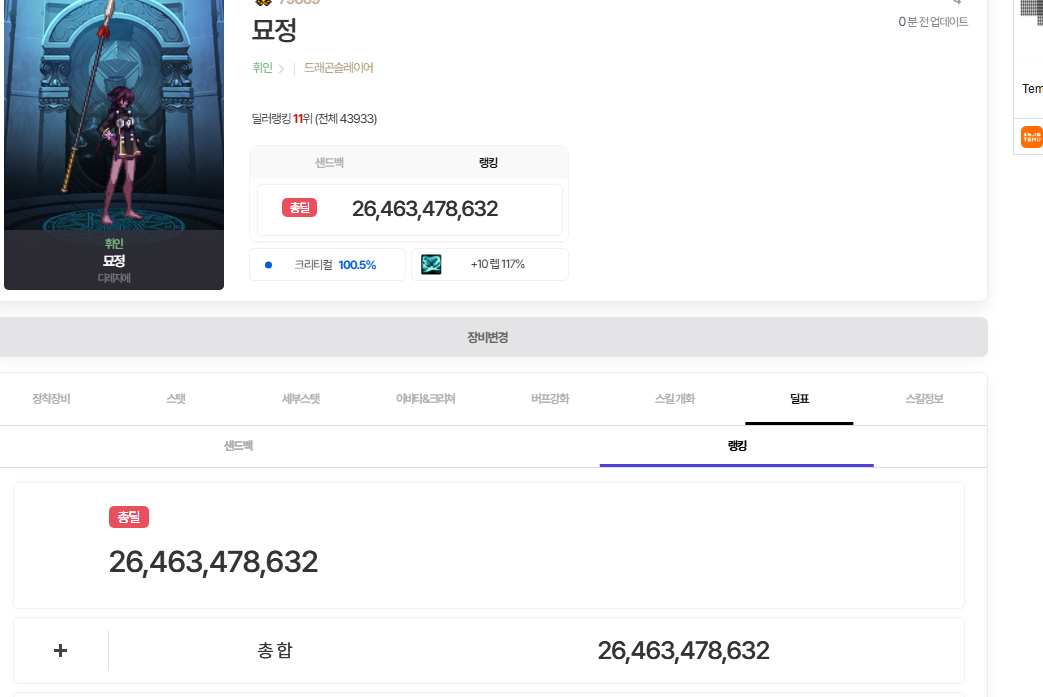This screenshot has width=1043, height=697.
Task: Open the 장착장비 tab
Action: 51,399
